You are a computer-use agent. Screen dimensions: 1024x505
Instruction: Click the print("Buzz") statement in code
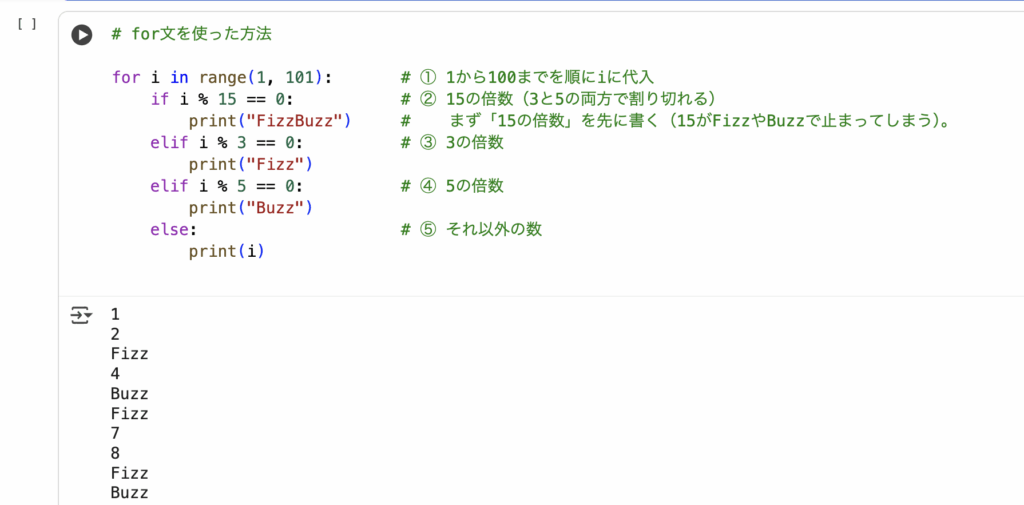coord(251,208)
